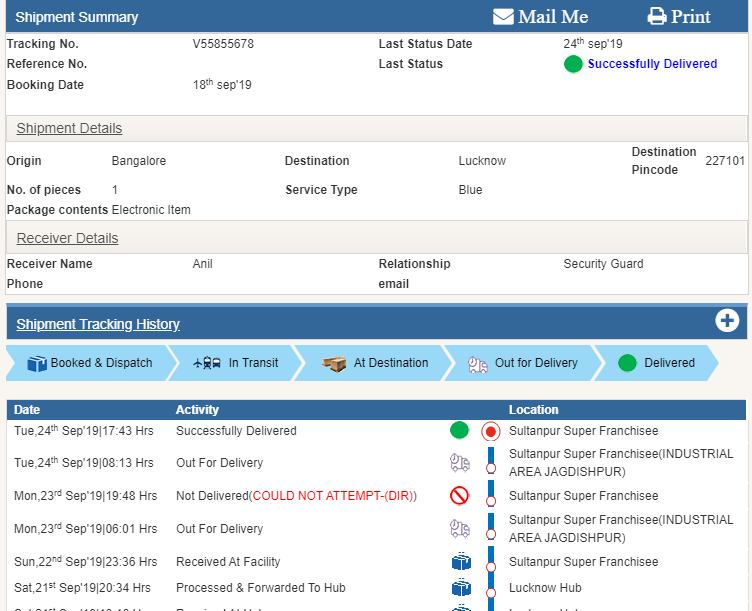752x611 pixels.
Task: Click Processed & Forwarded To Hub box icon
Action: (x=460, y=588)
